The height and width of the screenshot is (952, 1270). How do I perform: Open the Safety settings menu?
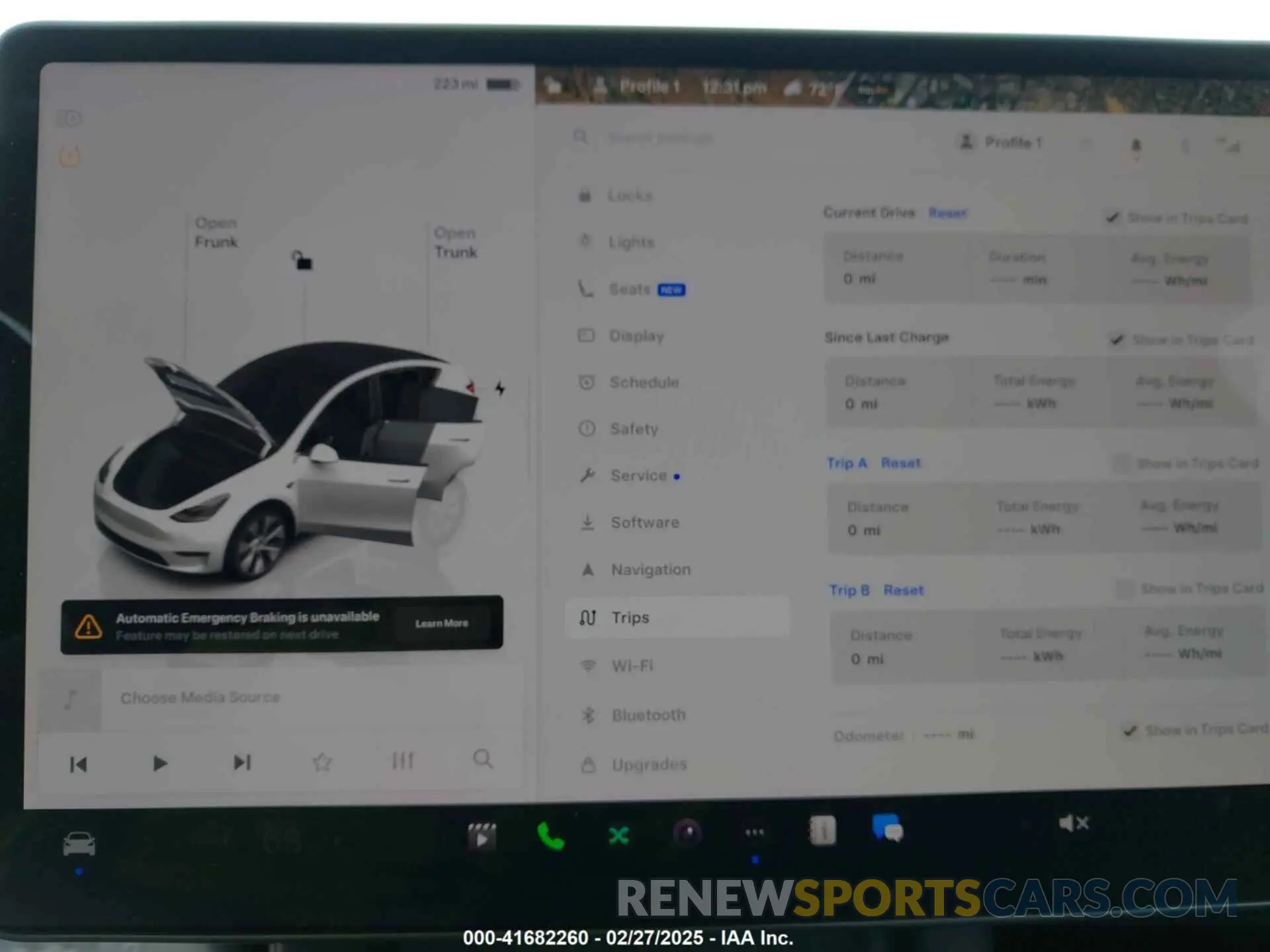tap(618, 428)
